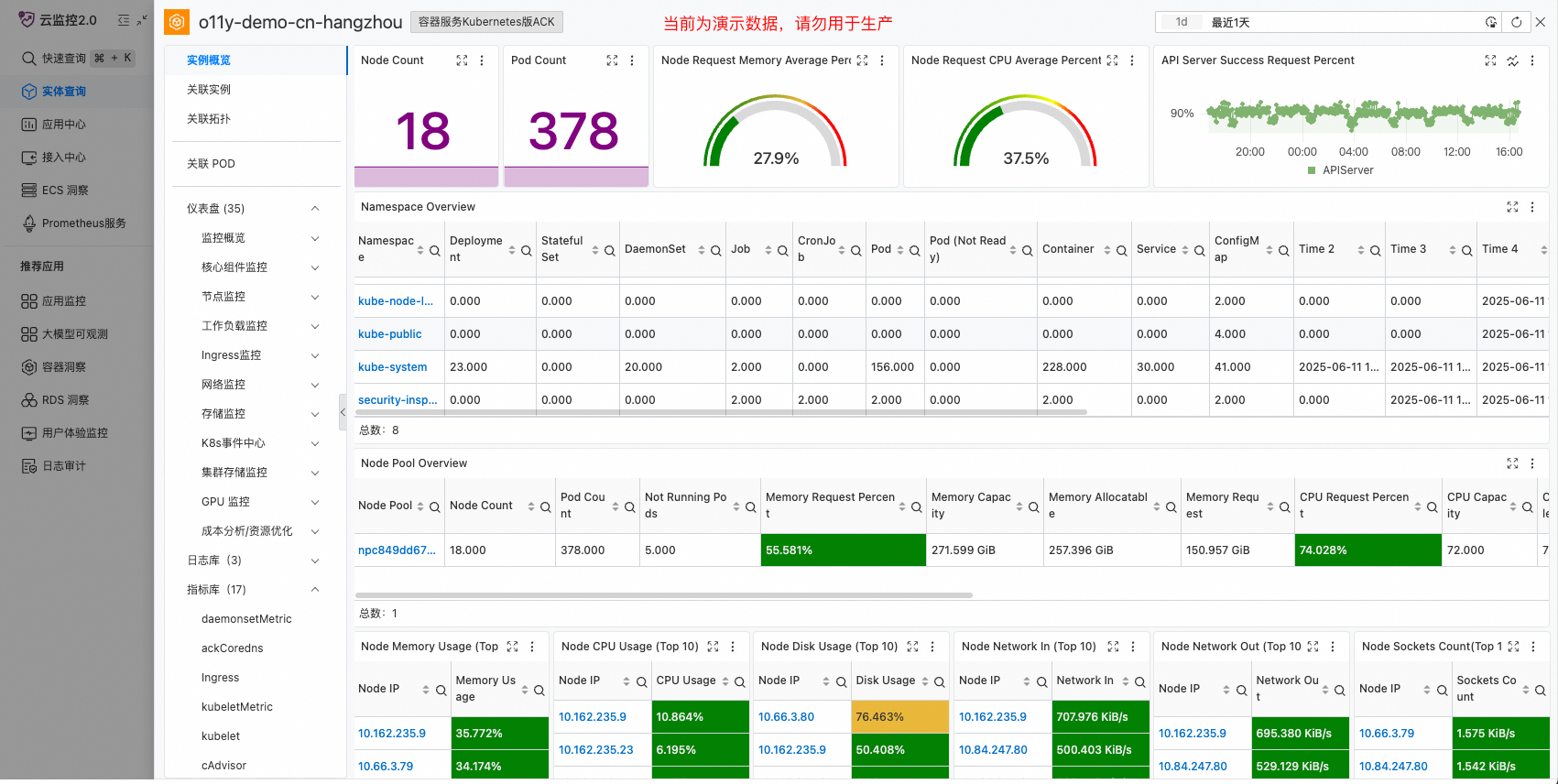Expand the 日志库 (3) section

pos(315,561)
